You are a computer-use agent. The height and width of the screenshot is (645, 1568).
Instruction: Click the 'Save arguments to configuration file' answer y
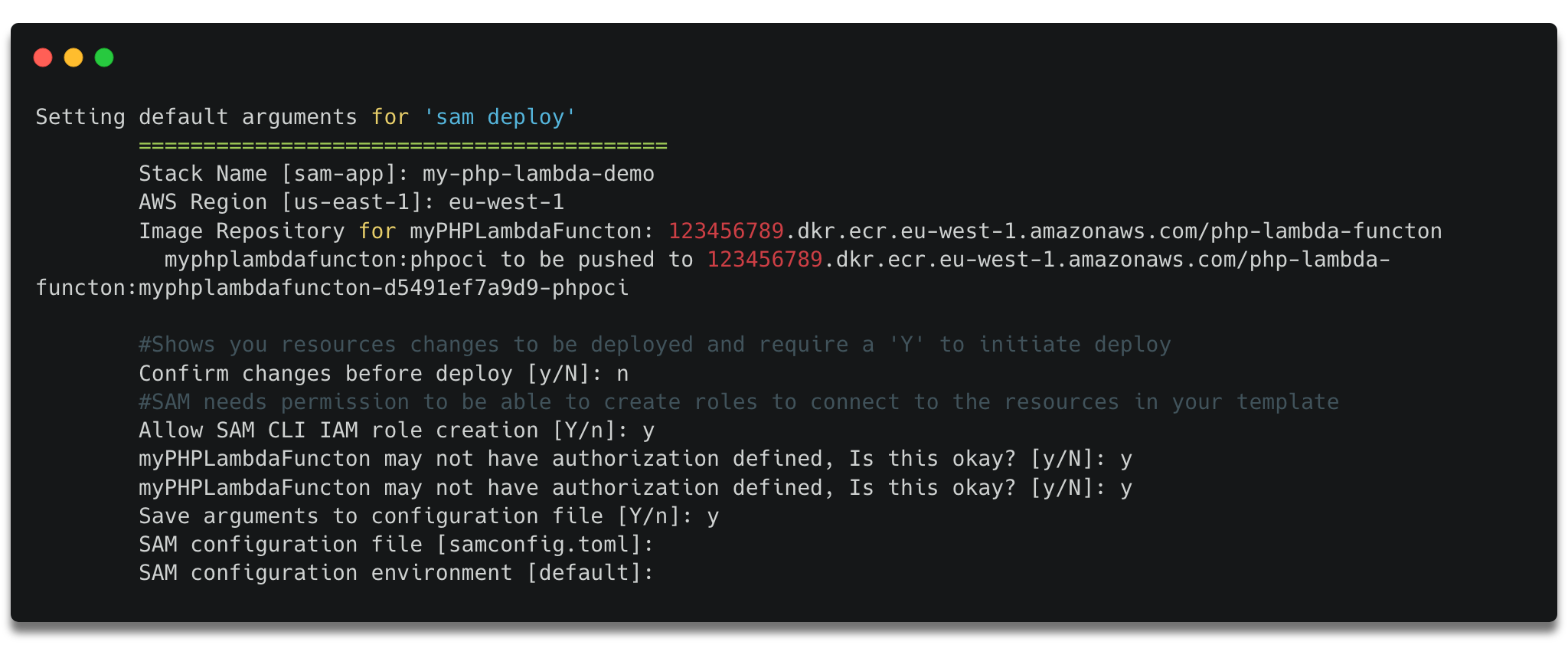(713, 518)
